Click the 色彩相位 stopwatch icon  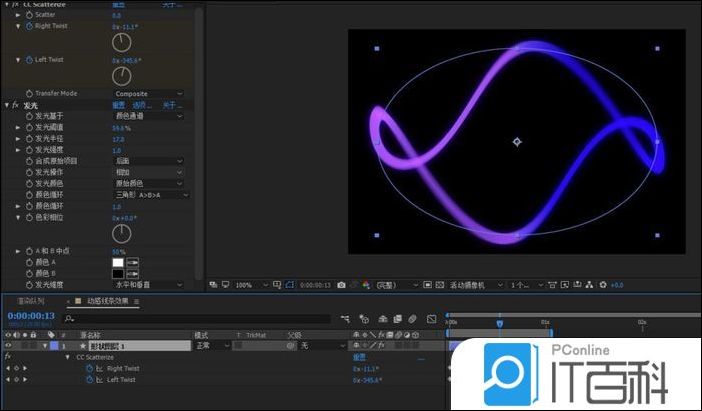pyautogui.click(x=28, y=217)
